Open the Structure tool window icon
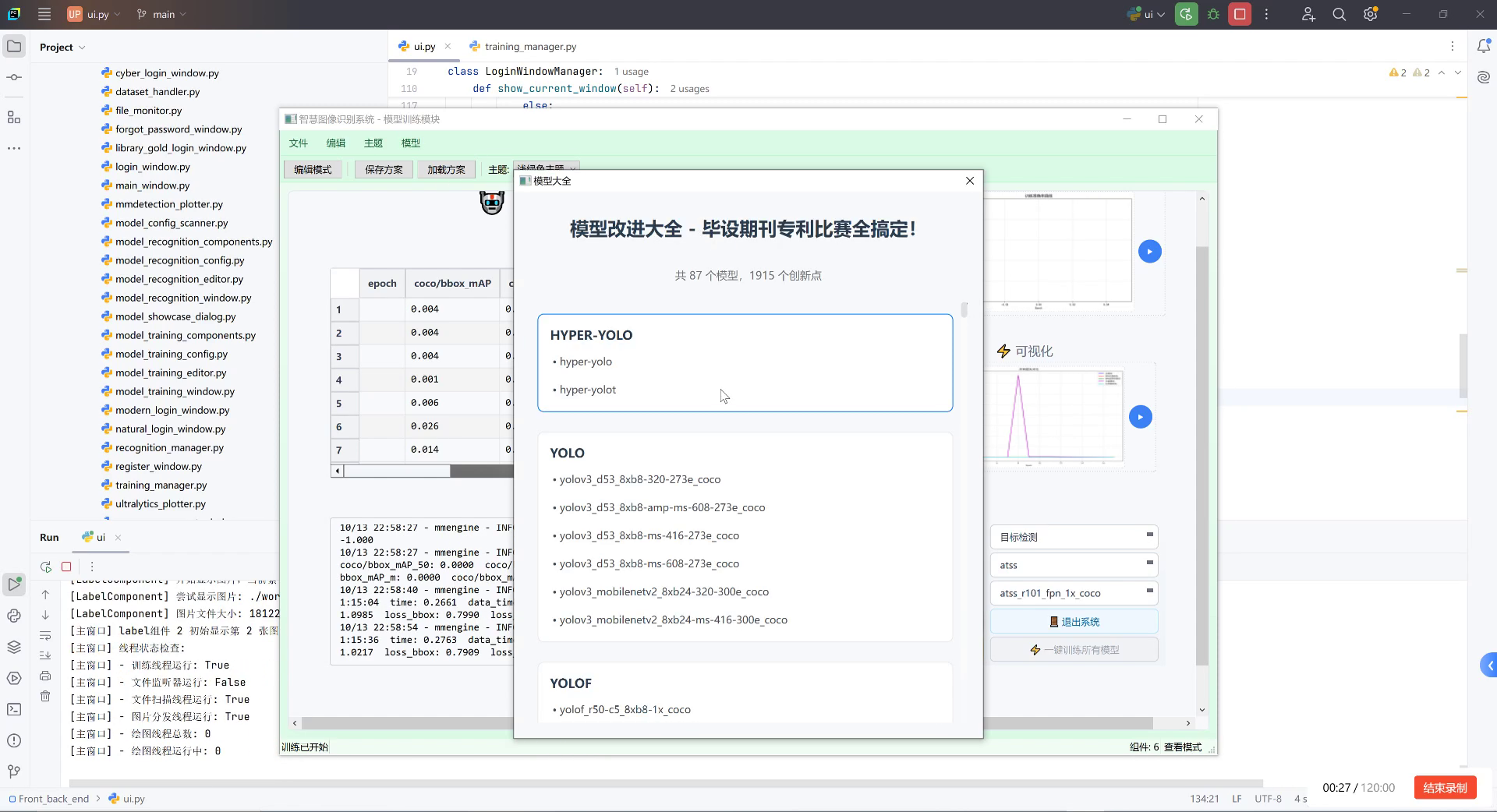This screenshot has width=1497, height=812. click(14, 117)
